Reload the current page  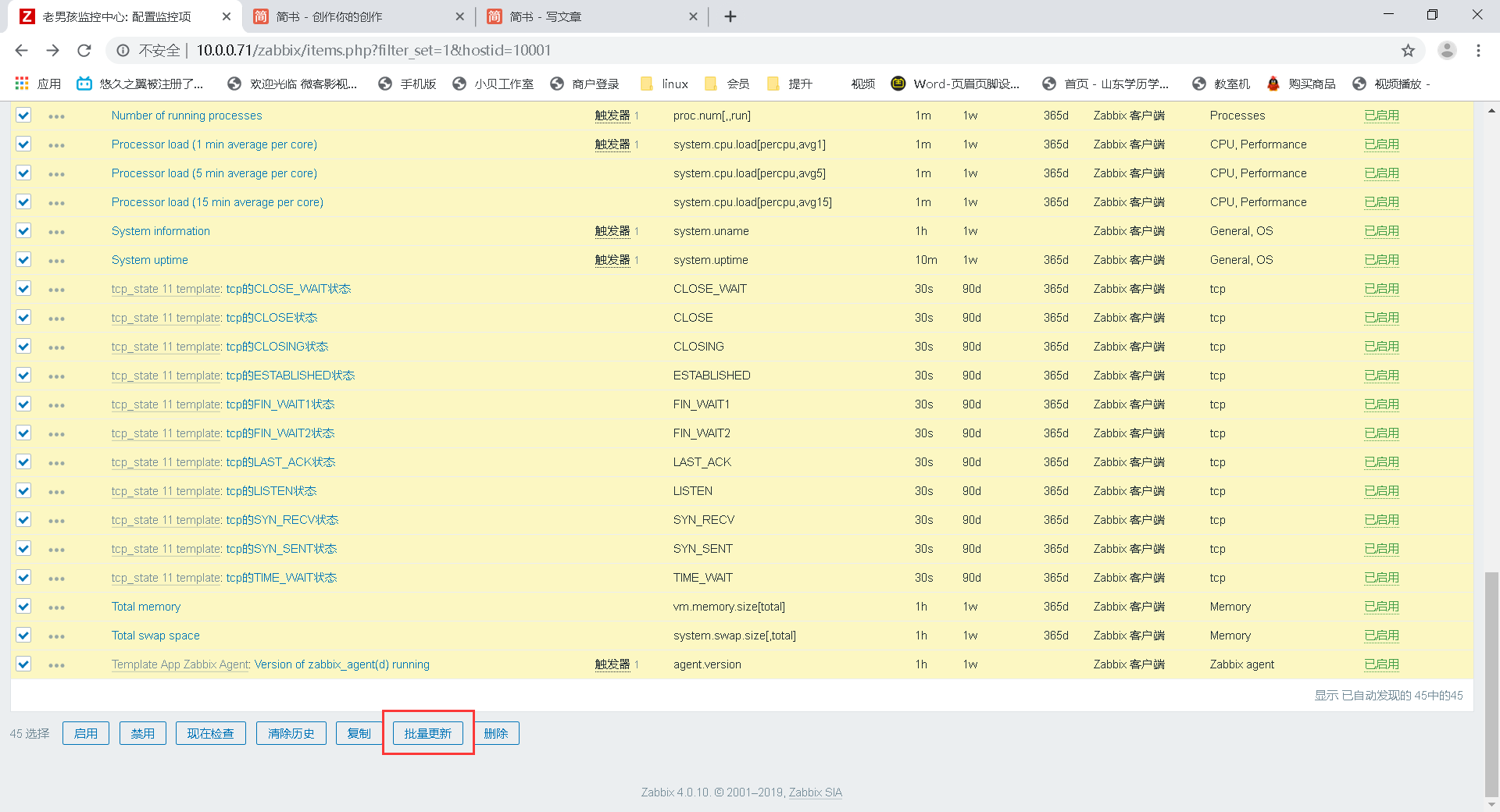[84, 51]
